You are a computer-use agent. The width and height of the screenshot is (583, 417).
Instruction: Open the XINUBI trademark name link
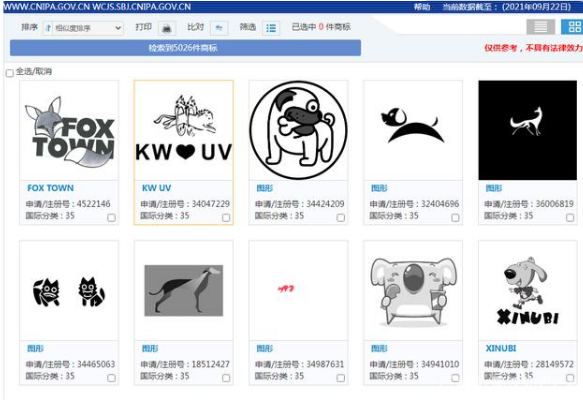(x=501, y=348)
